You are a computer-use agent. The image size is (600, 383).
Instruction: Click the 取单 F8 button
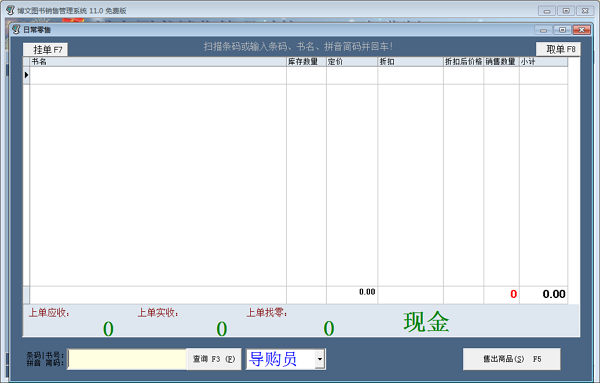pos(558,49)
